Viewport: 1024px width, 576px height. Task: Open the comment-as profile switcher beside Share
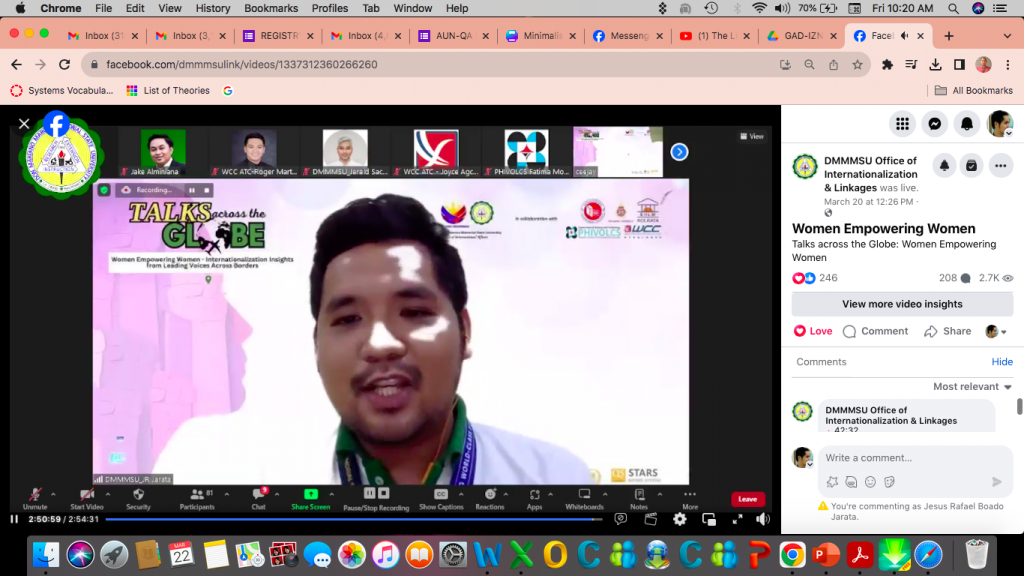tap(996, 331)
